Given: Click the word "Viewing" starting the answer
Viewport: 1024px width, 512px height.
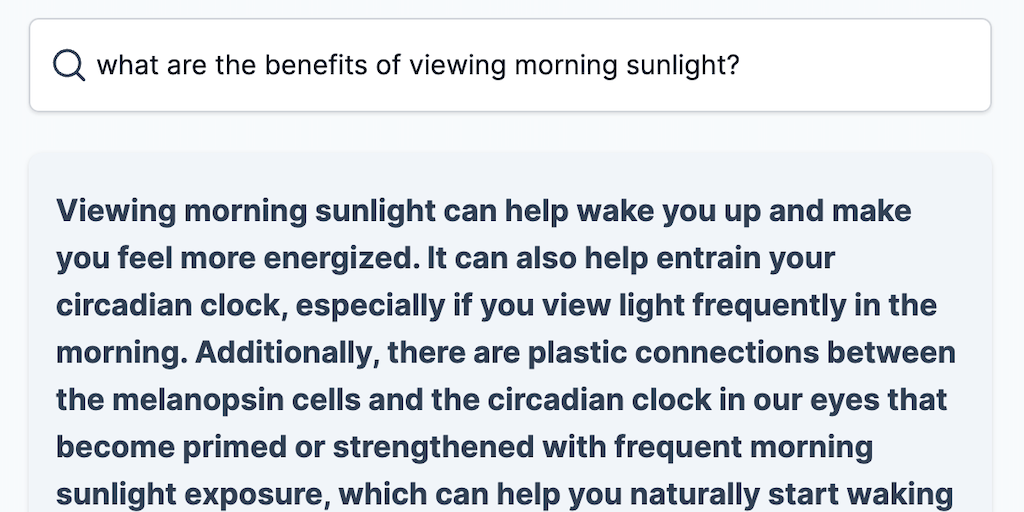Looking at the screenshot, I should [116, 211].
